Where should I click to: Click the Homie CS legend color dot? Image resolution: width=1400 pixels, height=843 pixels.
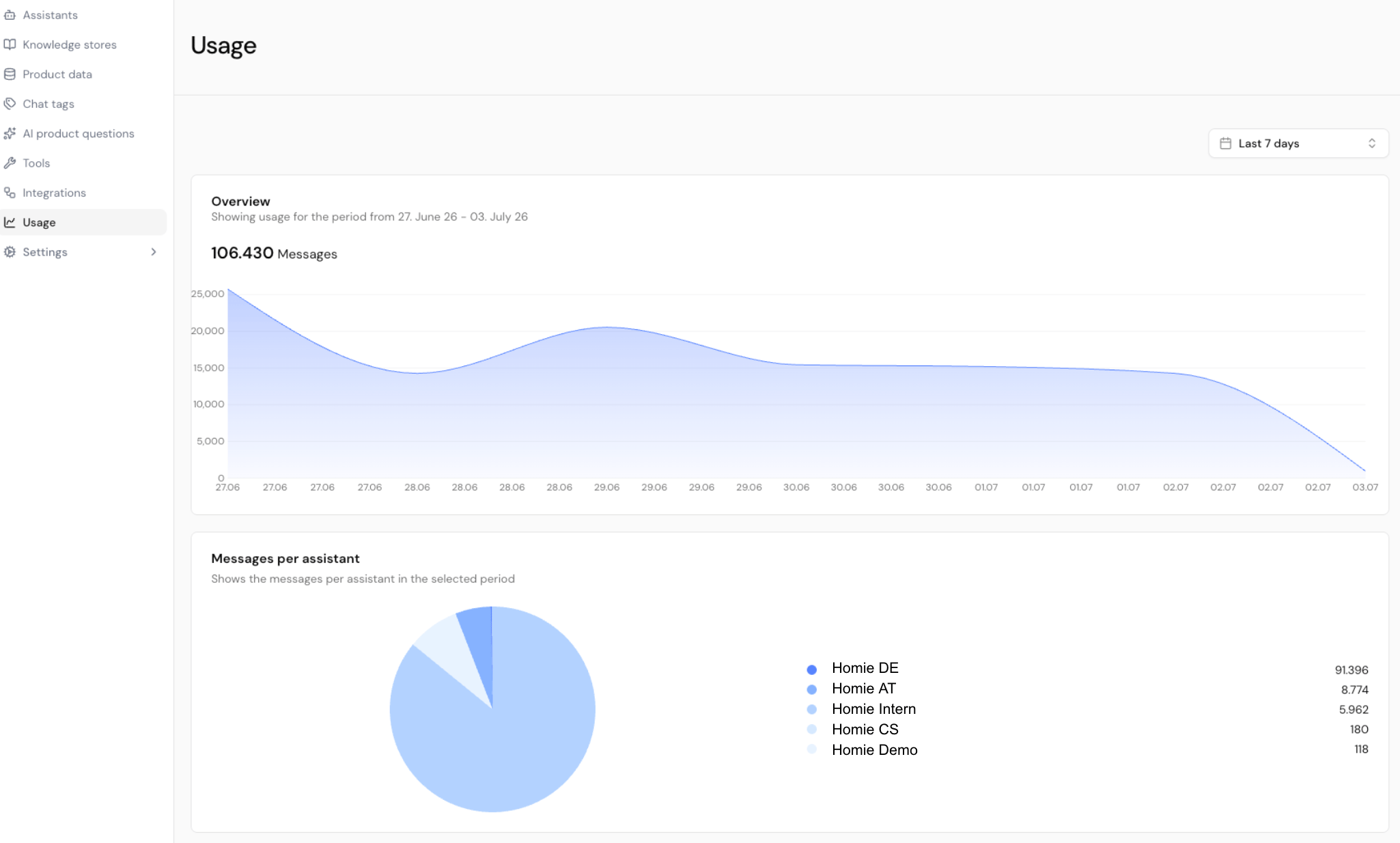[x=811, y=729]
